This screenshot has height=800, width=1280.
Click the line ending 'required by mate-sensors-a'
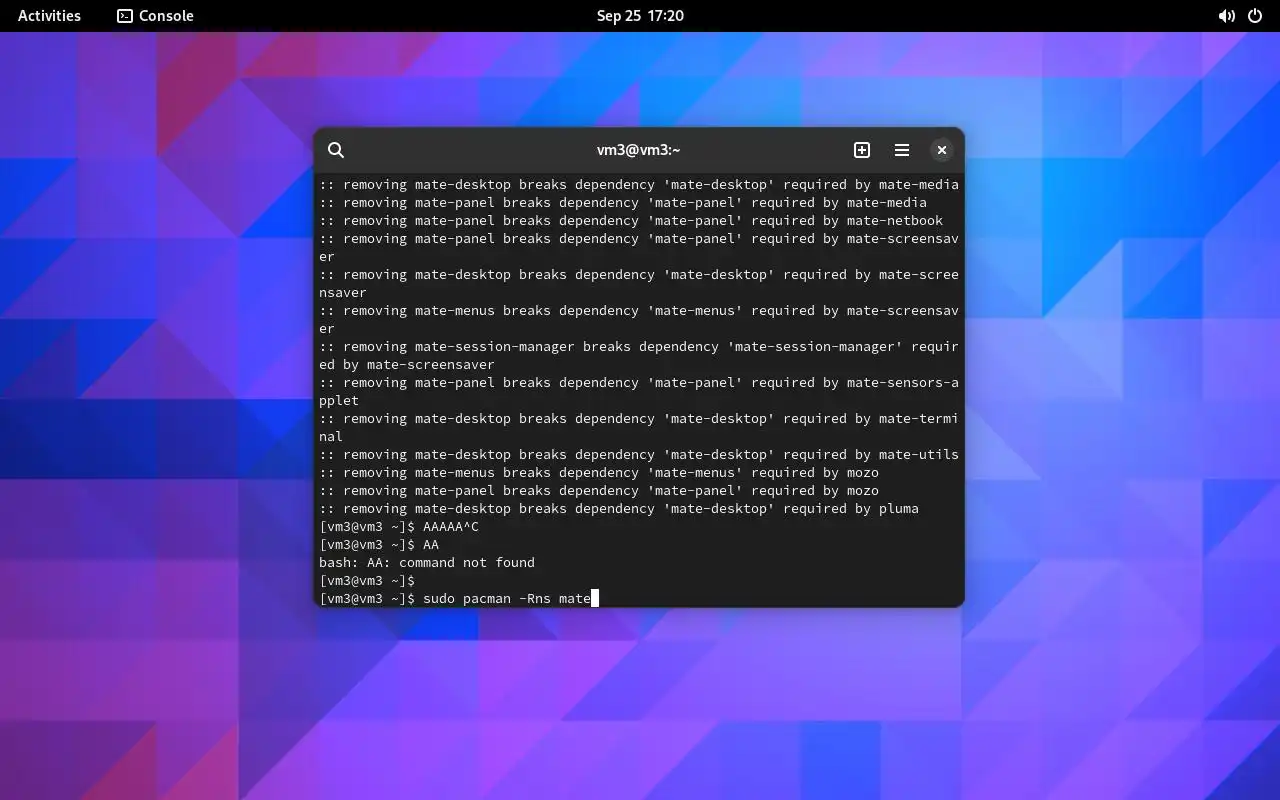click(639, 382)
